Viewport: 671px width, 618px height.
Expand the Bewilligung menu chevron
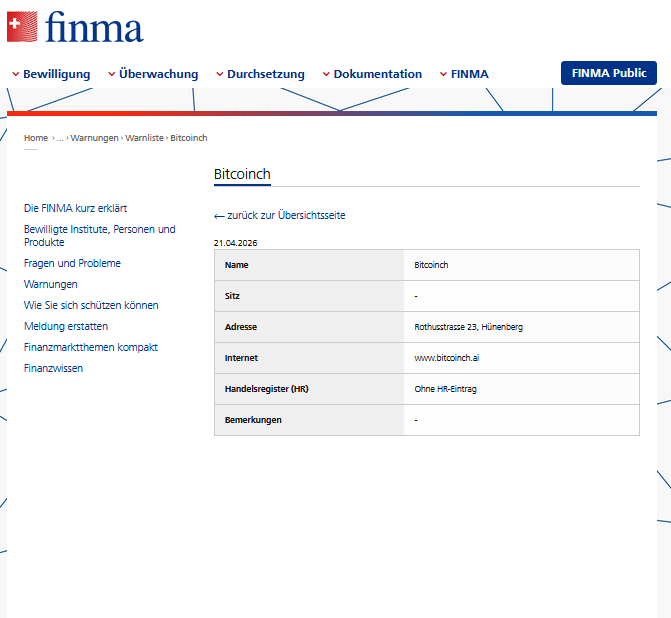coord(16,74)
